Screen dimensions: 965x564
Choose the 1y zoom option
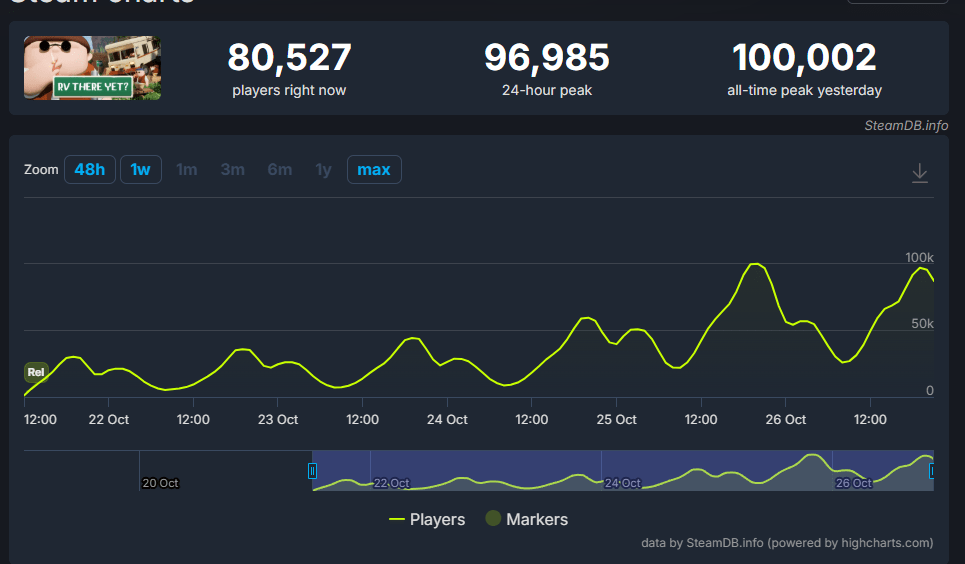click(x=323, y=170)
